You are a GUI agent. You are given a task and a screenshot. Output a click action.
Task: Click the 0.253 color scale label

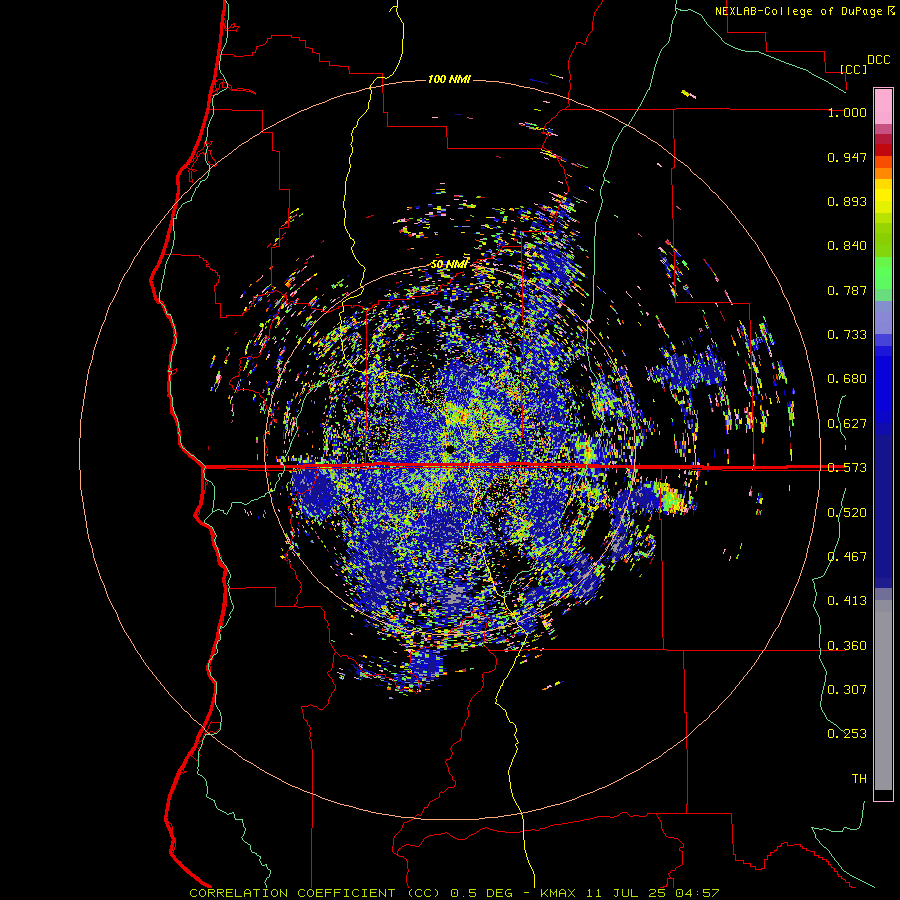(x=847, y=734)
